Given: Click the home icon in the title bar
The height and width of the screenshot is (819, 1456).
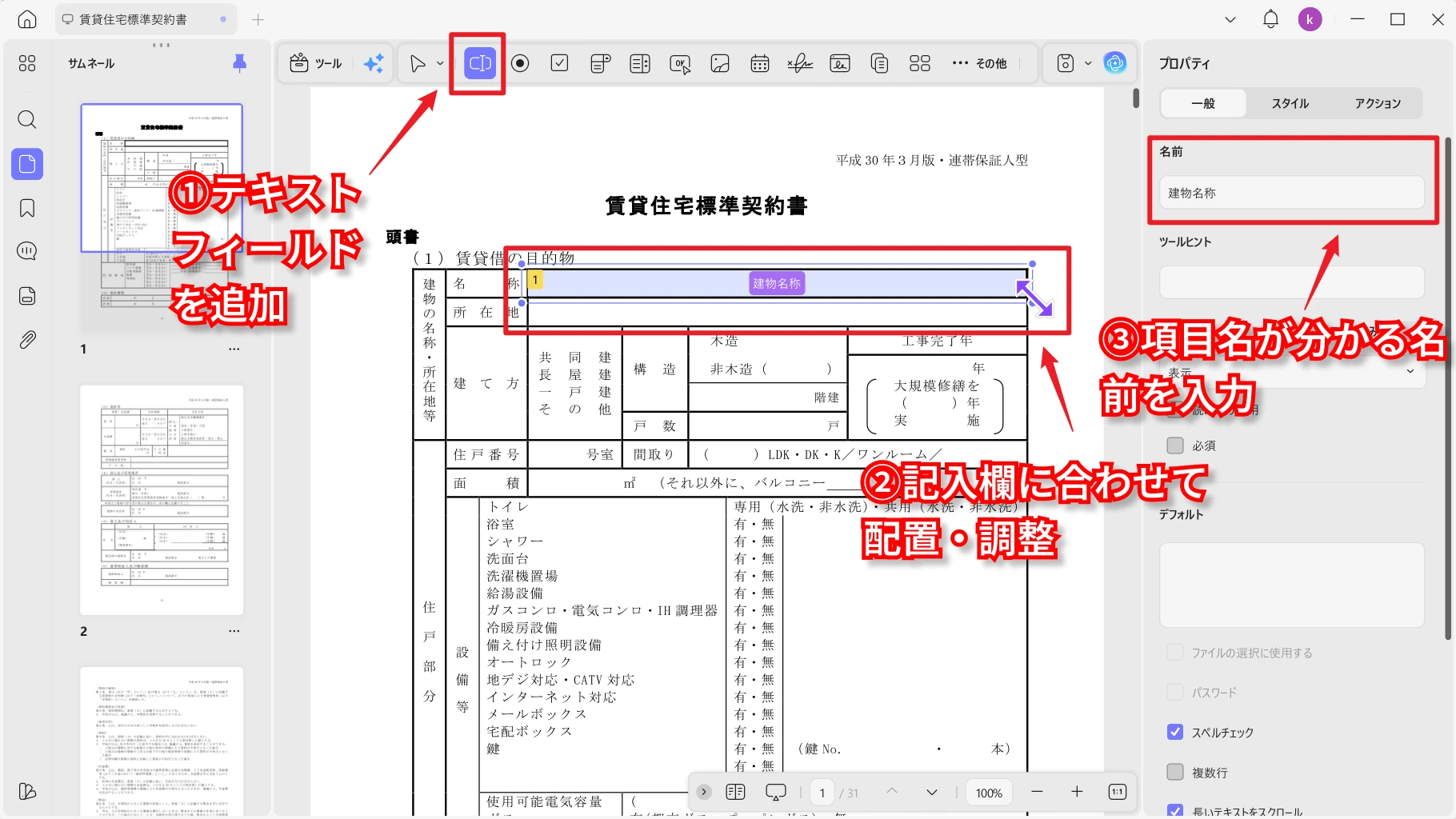Looking at the screenshot, I should click(27, 19).
